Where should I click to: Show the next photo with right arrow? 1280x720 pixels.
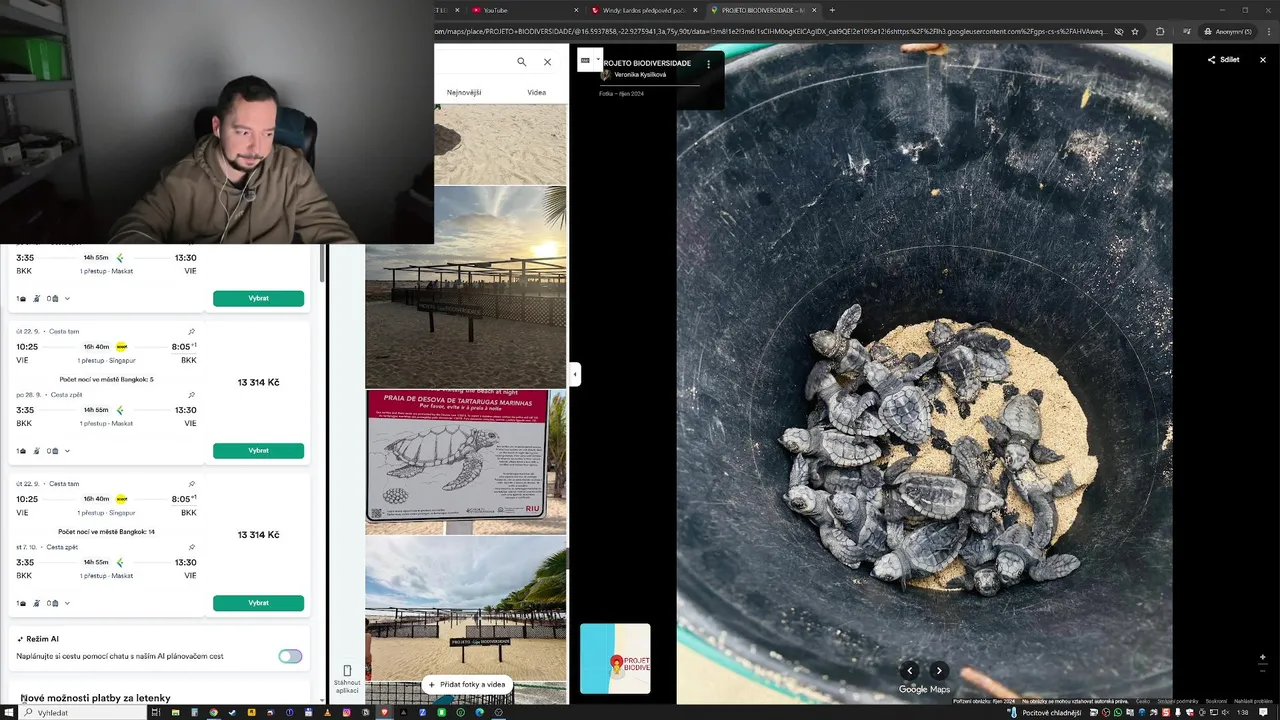[x=938, y=671]
